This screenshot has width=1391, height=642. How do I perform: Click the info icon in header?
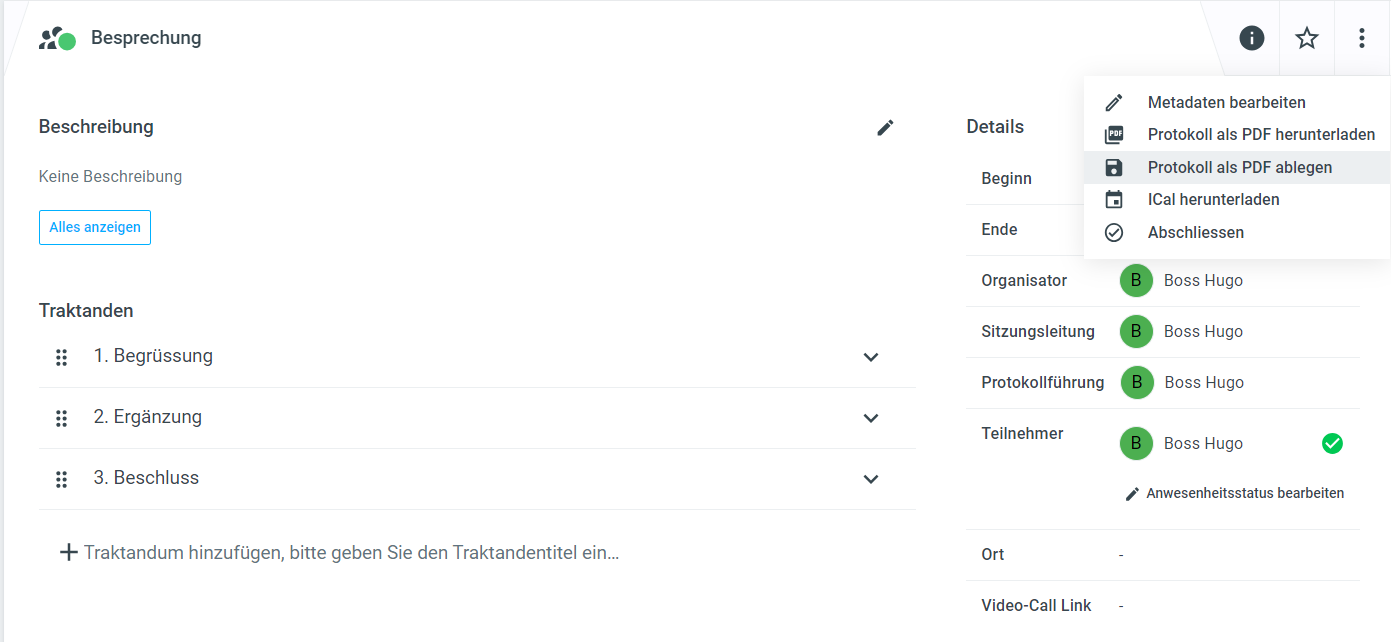[x=1251, y=38]
